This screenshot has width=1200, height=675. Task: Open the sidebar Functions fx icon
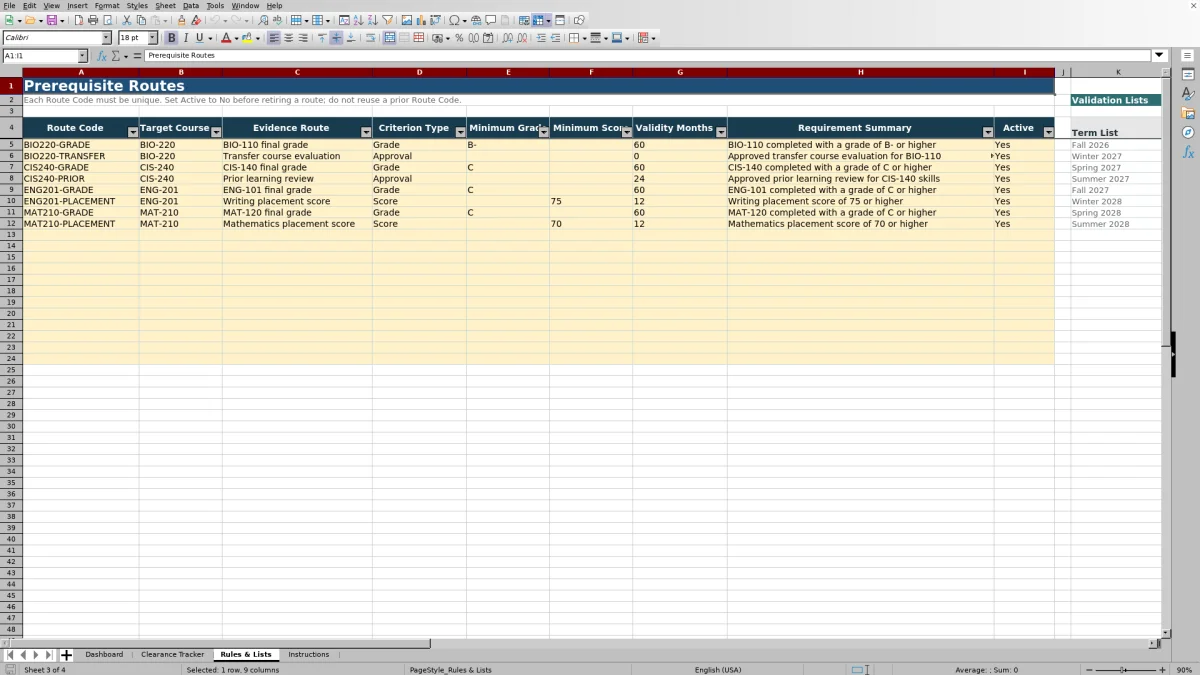pos(1188,152)
